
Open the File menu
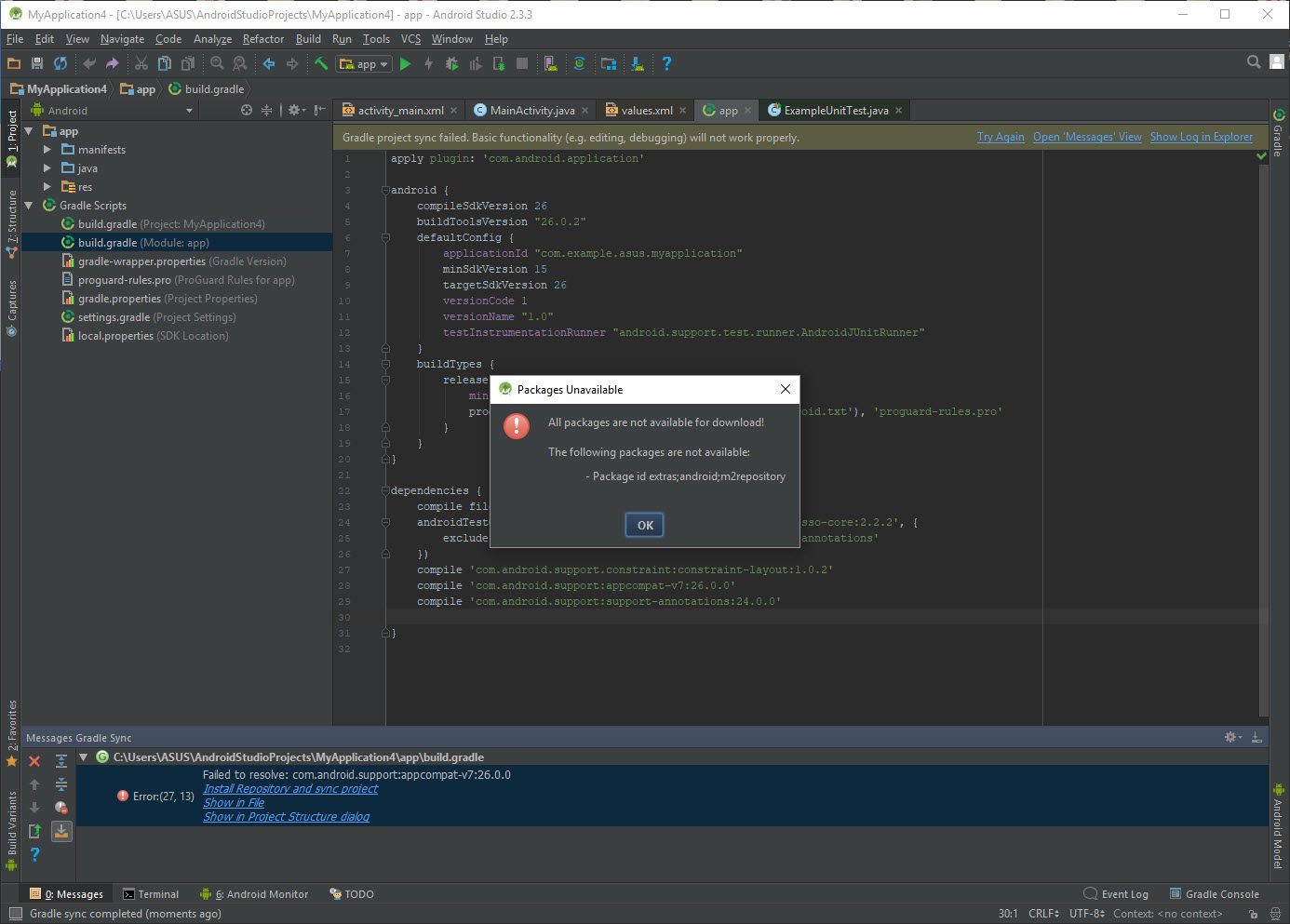tap(15, 39)
